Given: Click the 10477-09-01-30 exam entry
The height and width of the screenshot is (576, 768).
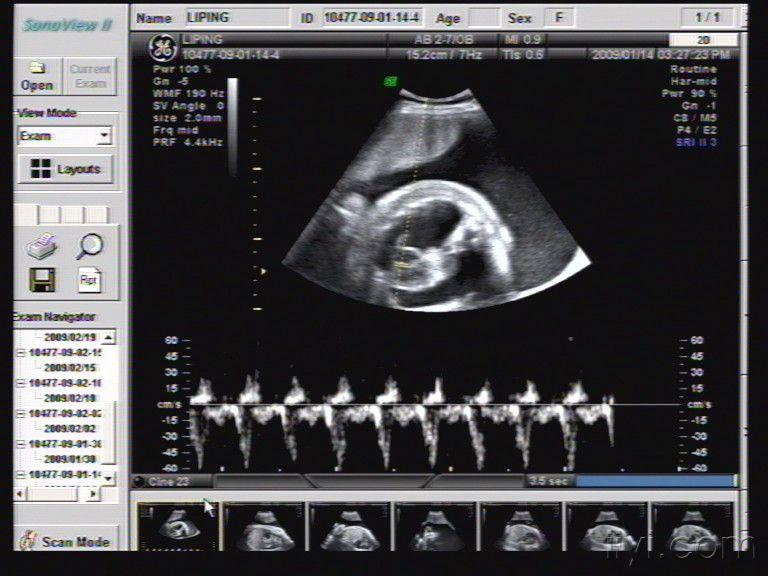Looking at the screenshot, I should tap(65, 444).
